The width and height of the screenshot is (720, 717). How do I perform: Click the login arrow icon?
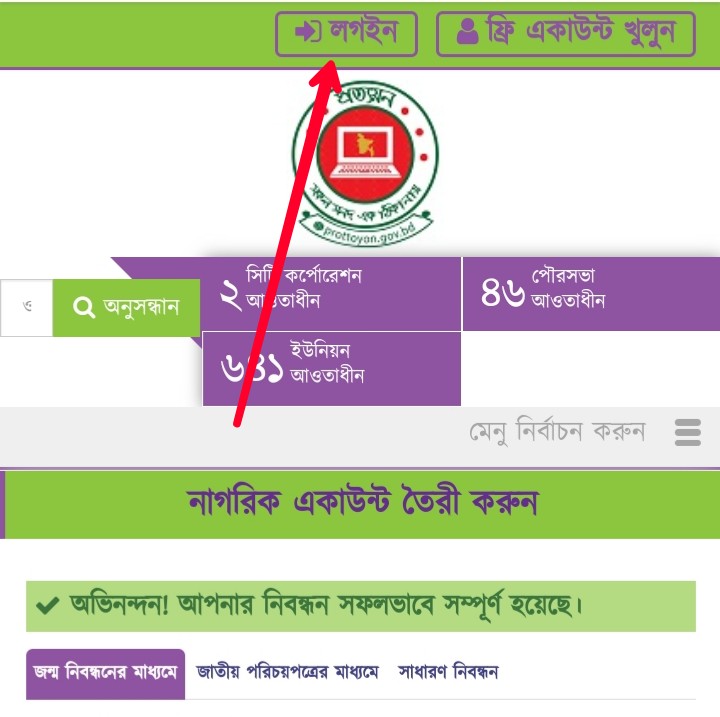(308, 32)
